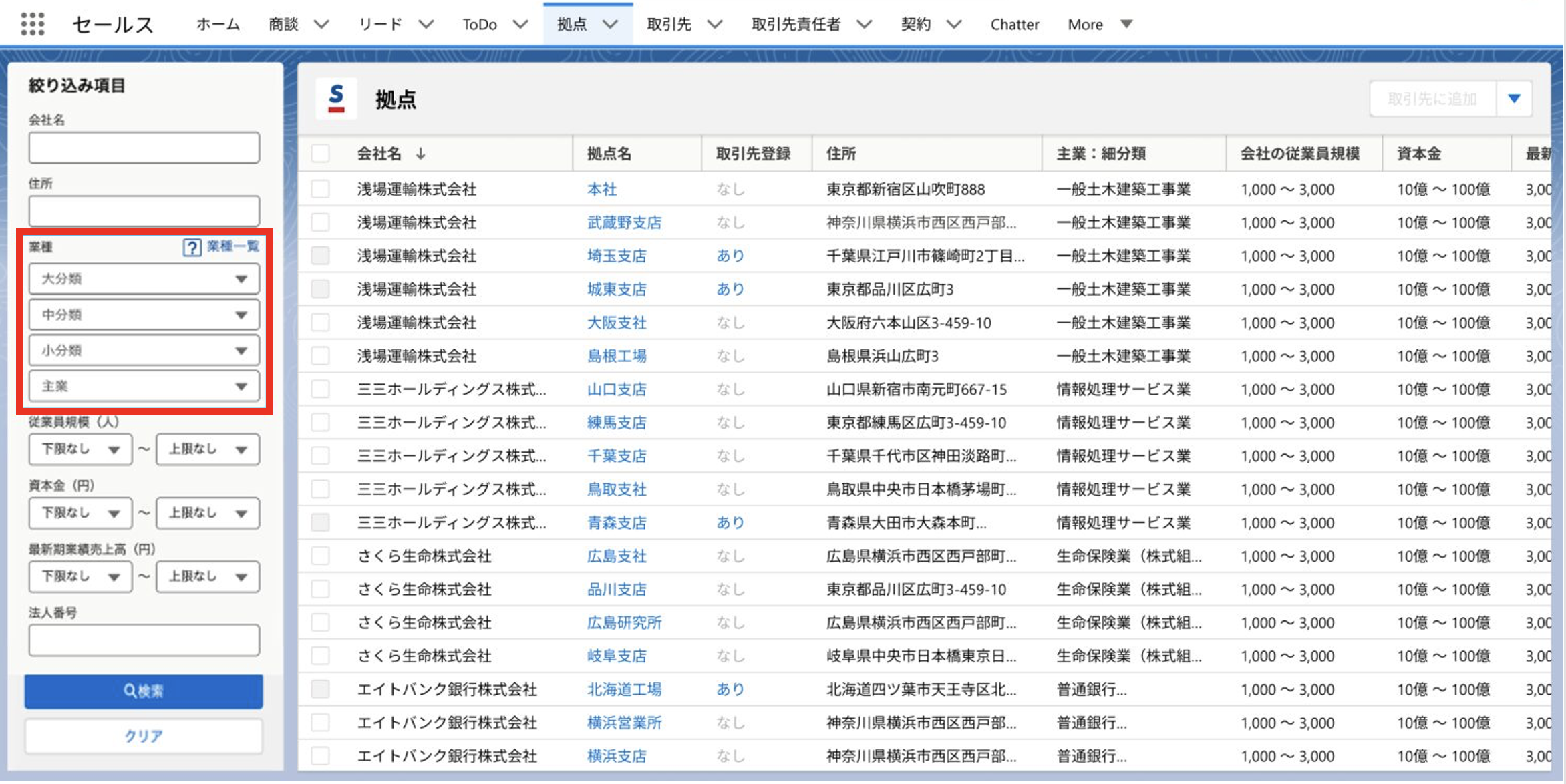Click the sort arrow beside 会社名 header
The image size is (1566, 784).
(x=420, y=154)
